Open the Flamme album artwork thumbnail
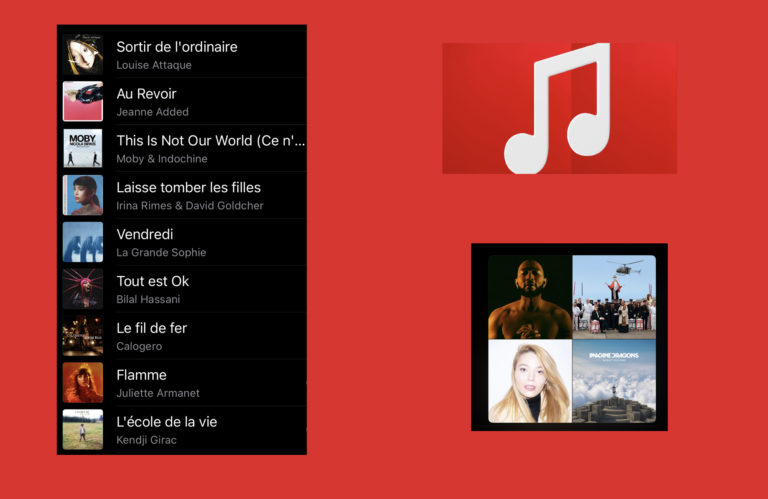 click(83, 382)
